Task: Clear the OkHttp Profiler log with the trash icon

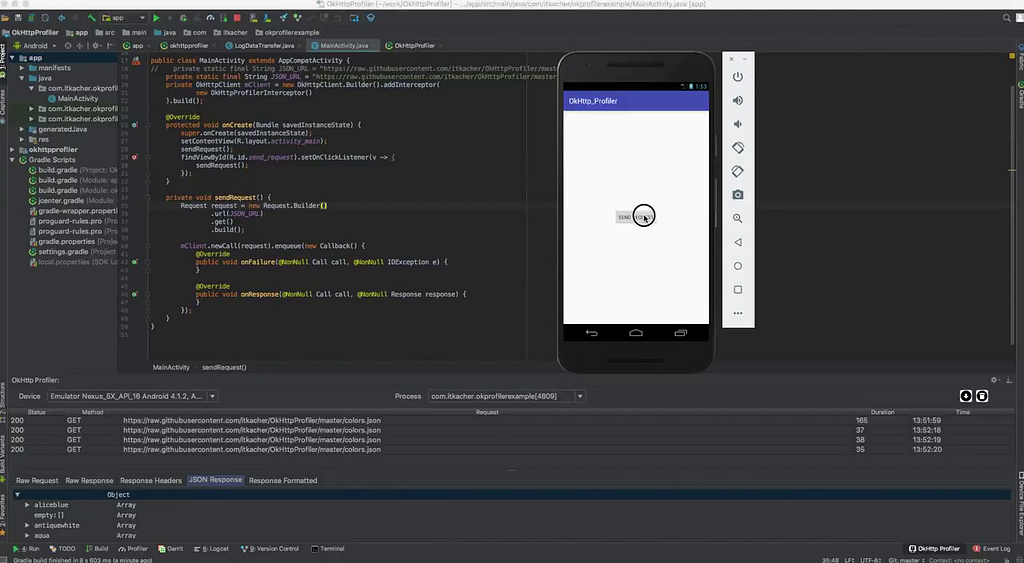Action: tap(982, 396)
